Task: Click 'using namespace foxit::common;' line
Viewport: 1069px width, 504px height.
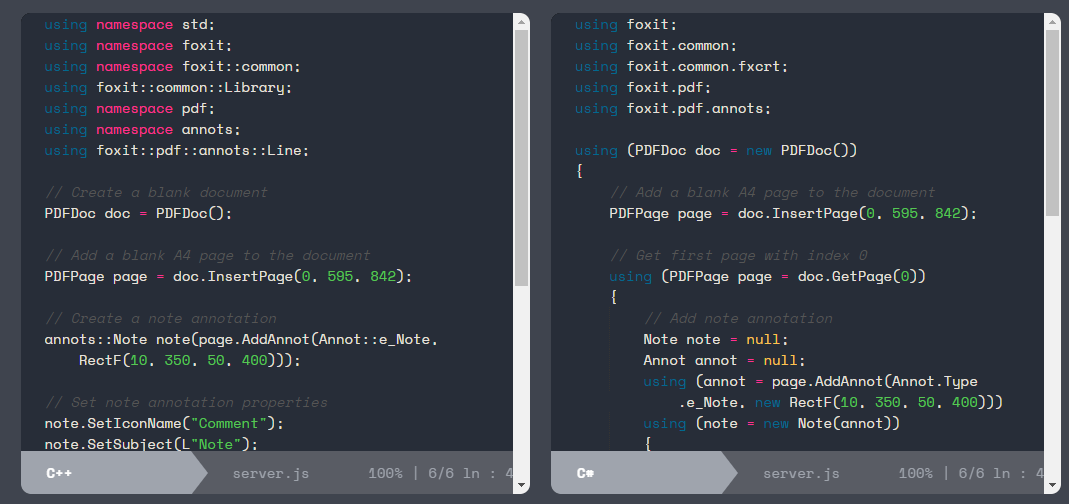Action: (x=172, y=67)
